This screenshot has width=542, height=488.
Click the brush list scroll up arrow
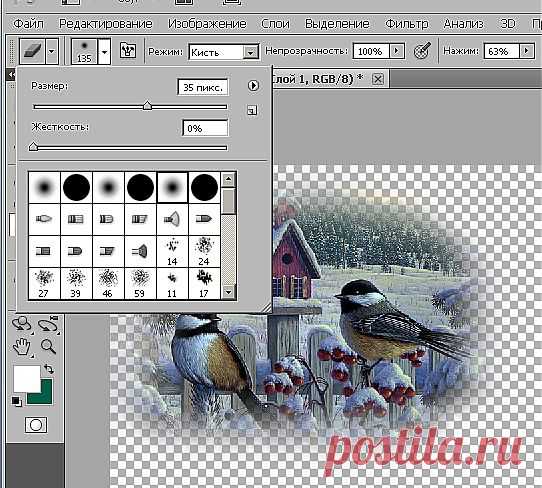(x=228, y=179)
